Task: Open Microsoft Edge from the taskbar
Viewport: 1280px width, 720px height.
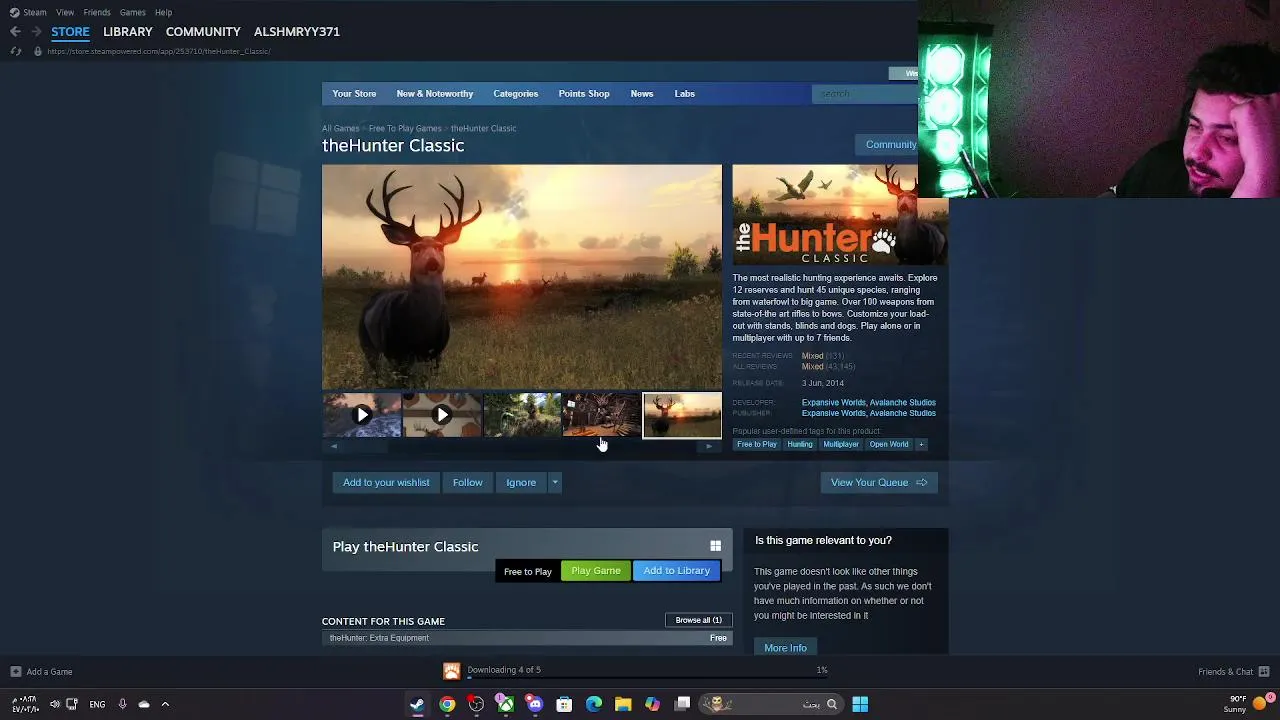Action: point(594,705)
